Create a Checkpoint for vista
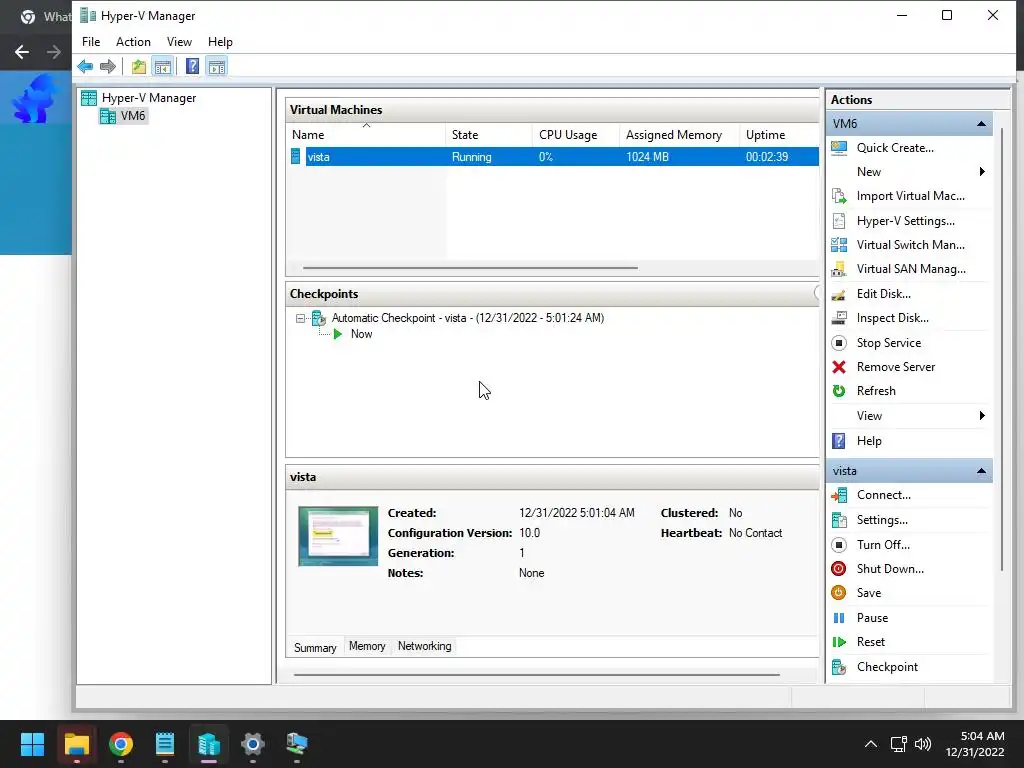1024x768 pixels. (887, 667)
